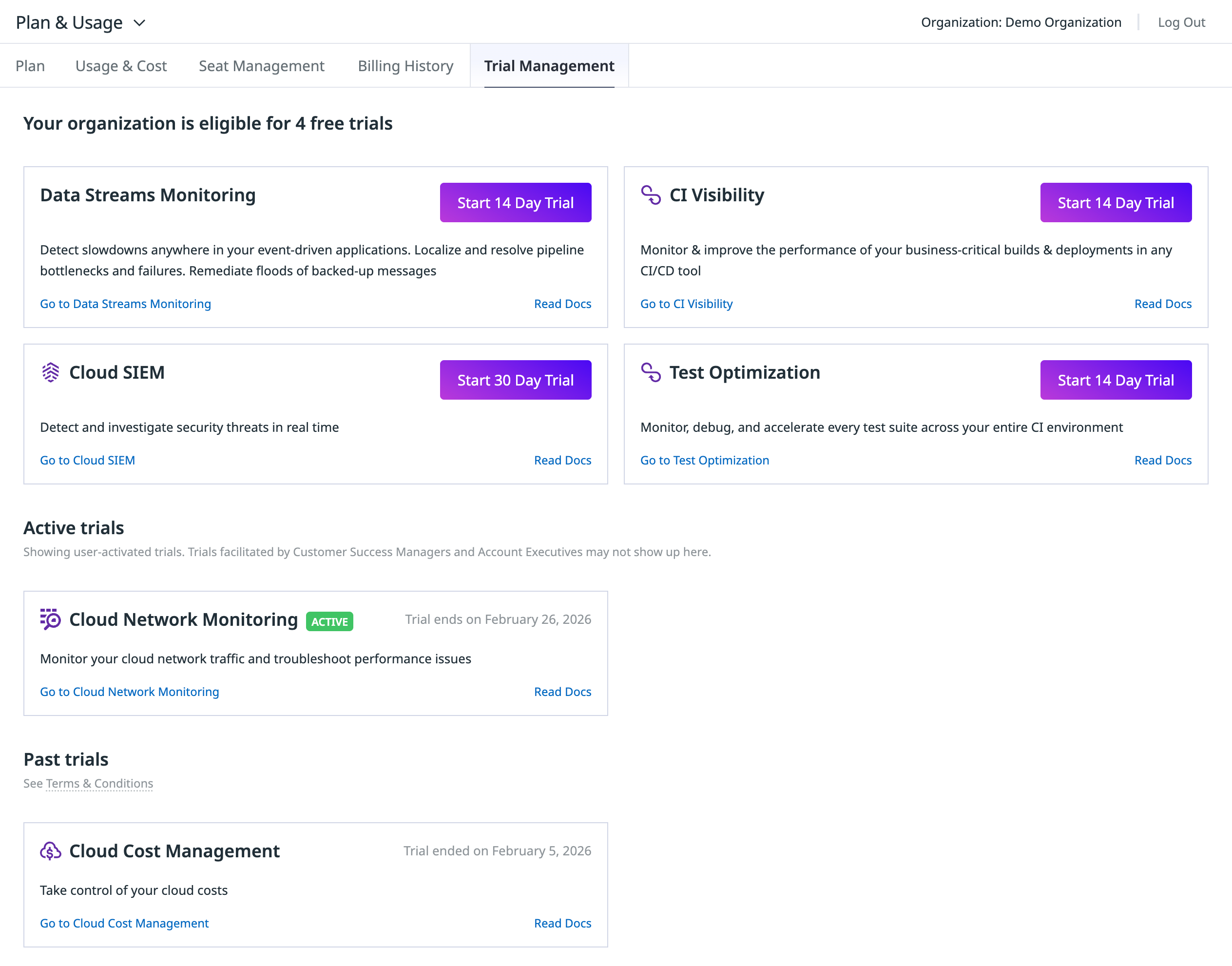The width and height of the screenshot is (1232, 966).
Task: Expand the Plan & Usage dropdown chevron
Action: [x=139, y=22]
